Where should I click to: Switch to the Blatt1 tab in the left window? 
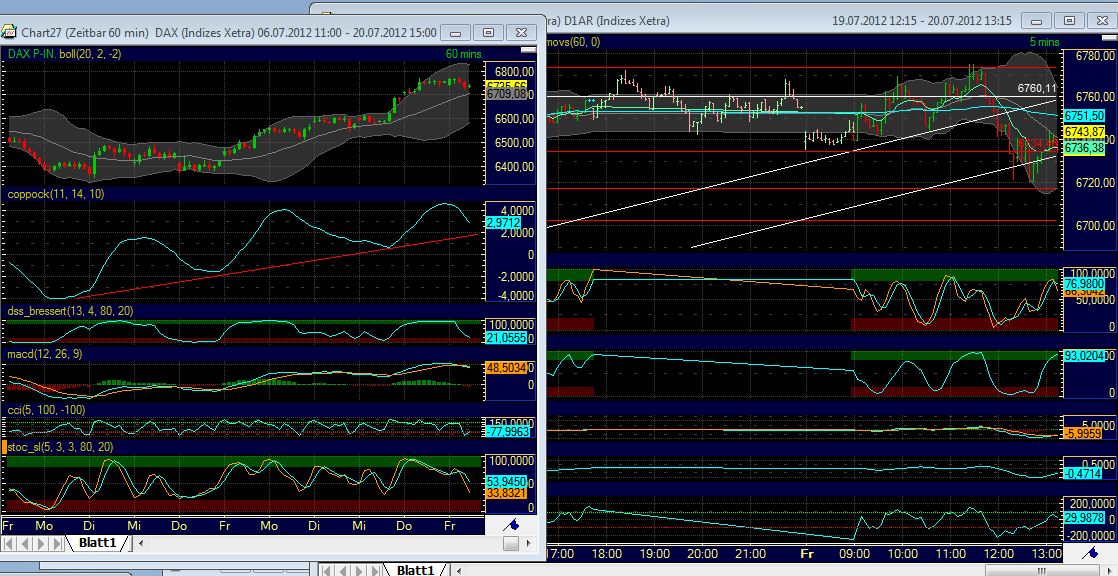coord(97,543)
